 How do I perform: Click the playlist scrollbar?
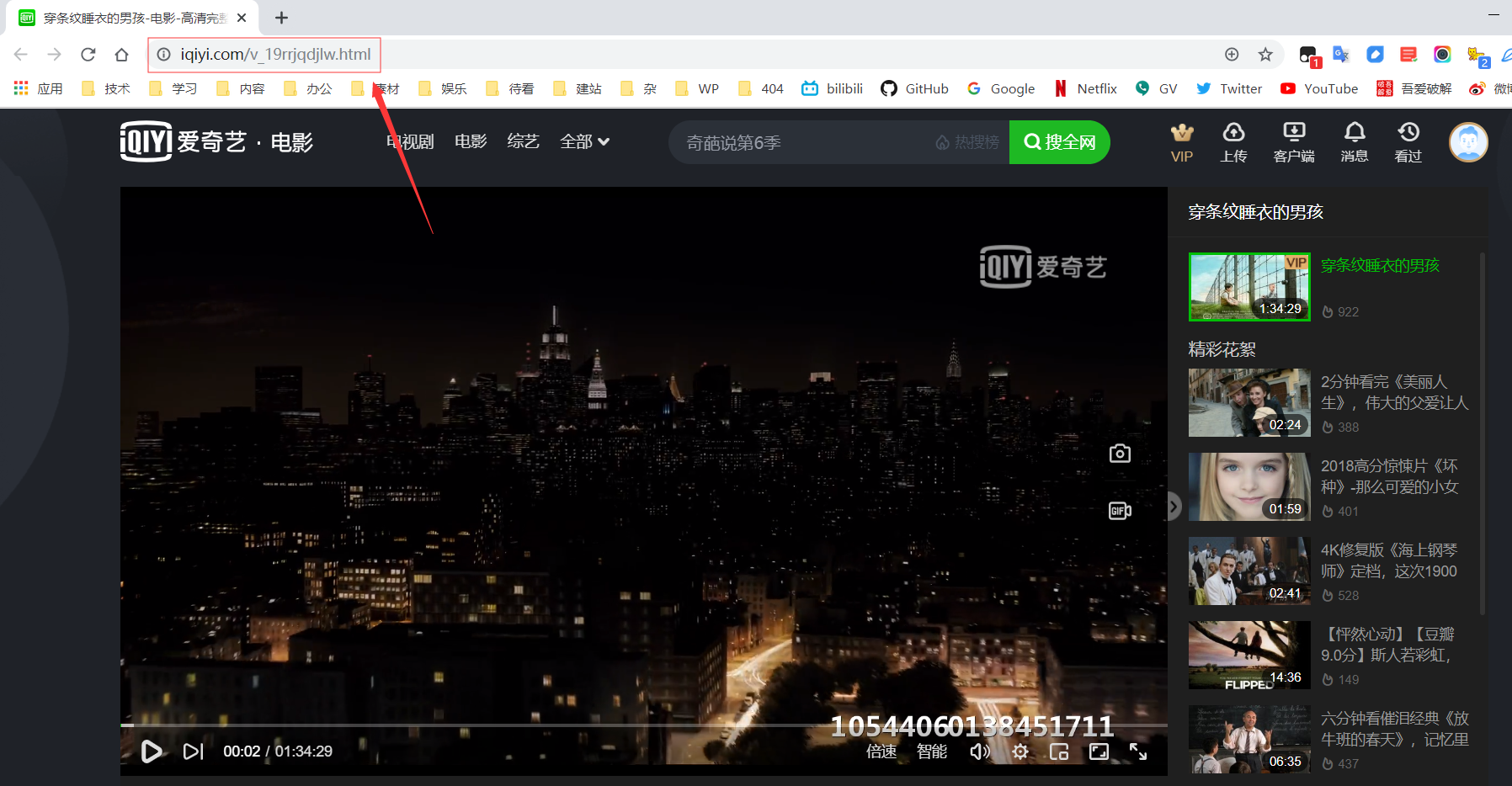[1482, 433]
